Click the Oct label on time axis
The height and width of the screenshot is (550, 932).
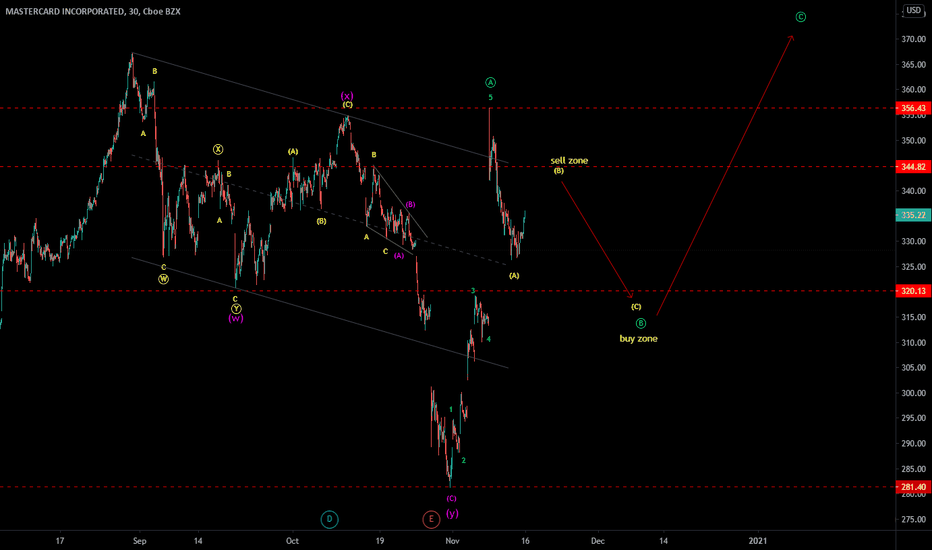[292, 541]
